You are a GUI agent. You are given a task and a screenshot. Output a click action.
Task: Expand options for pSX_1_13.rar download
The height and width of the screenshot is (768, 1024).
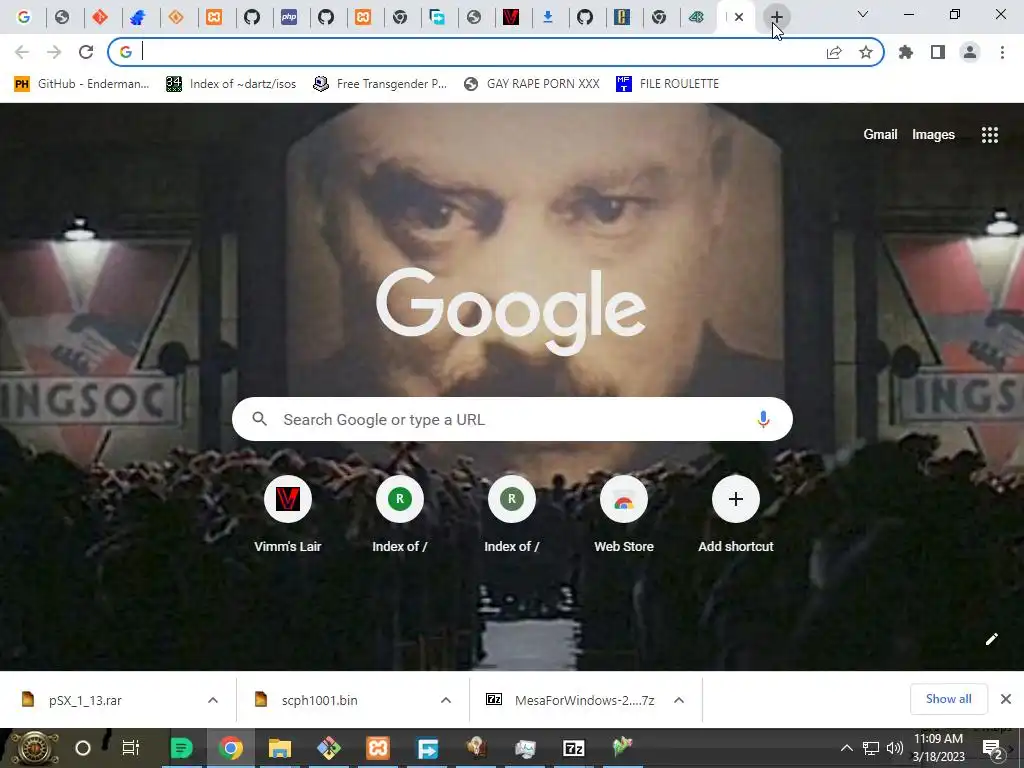[213, 700]
